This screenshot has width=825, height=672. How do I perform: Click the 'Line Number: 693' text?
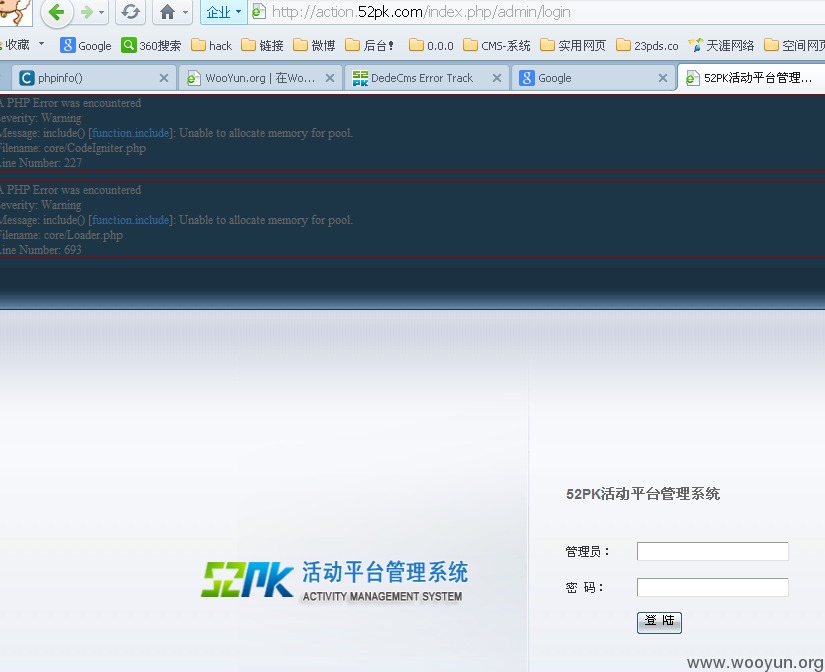point(41,249)
